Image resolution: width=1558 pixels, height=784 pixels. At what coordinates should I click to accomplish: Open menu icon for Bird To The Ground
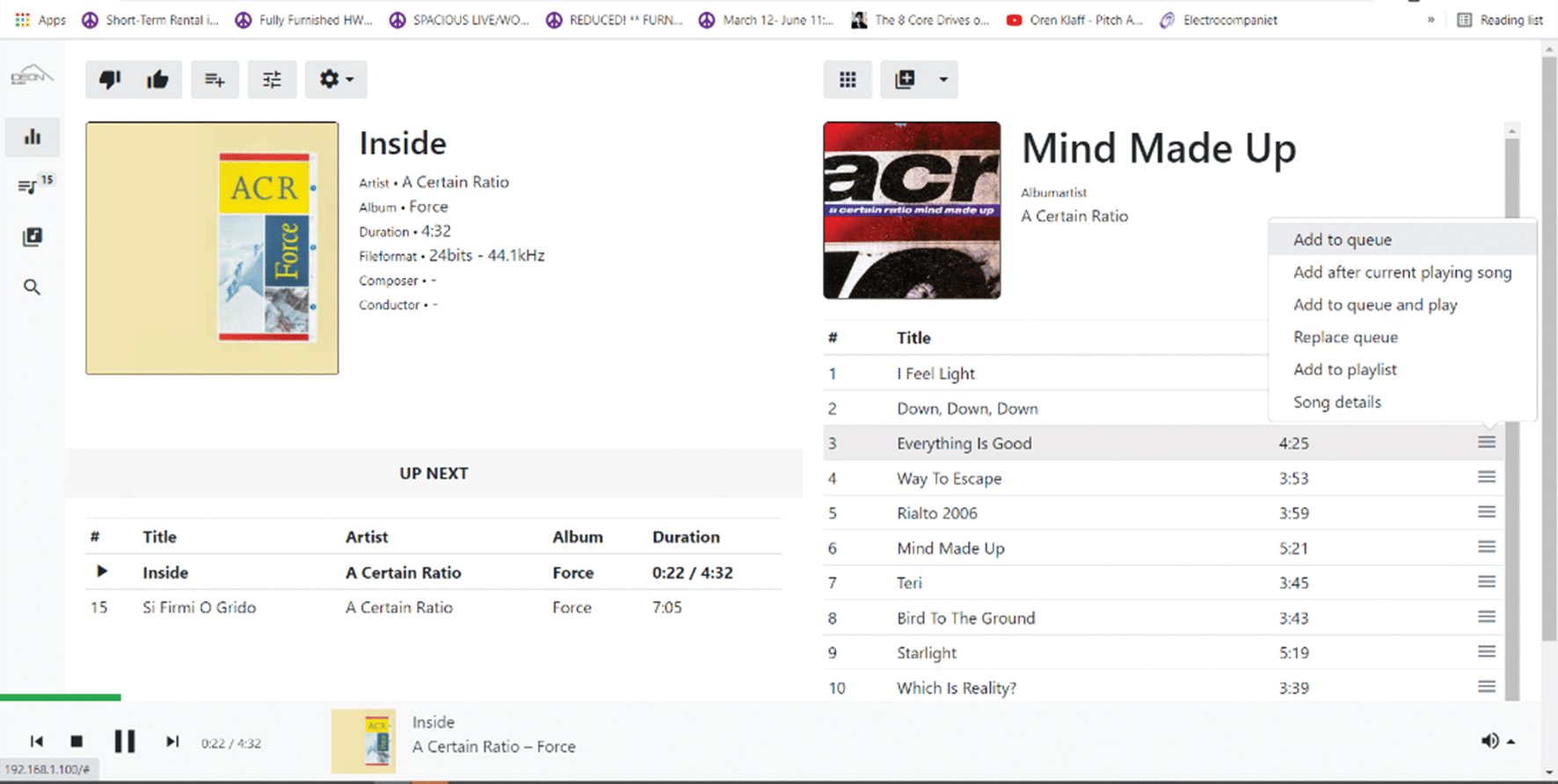[x=1487, y=617]
